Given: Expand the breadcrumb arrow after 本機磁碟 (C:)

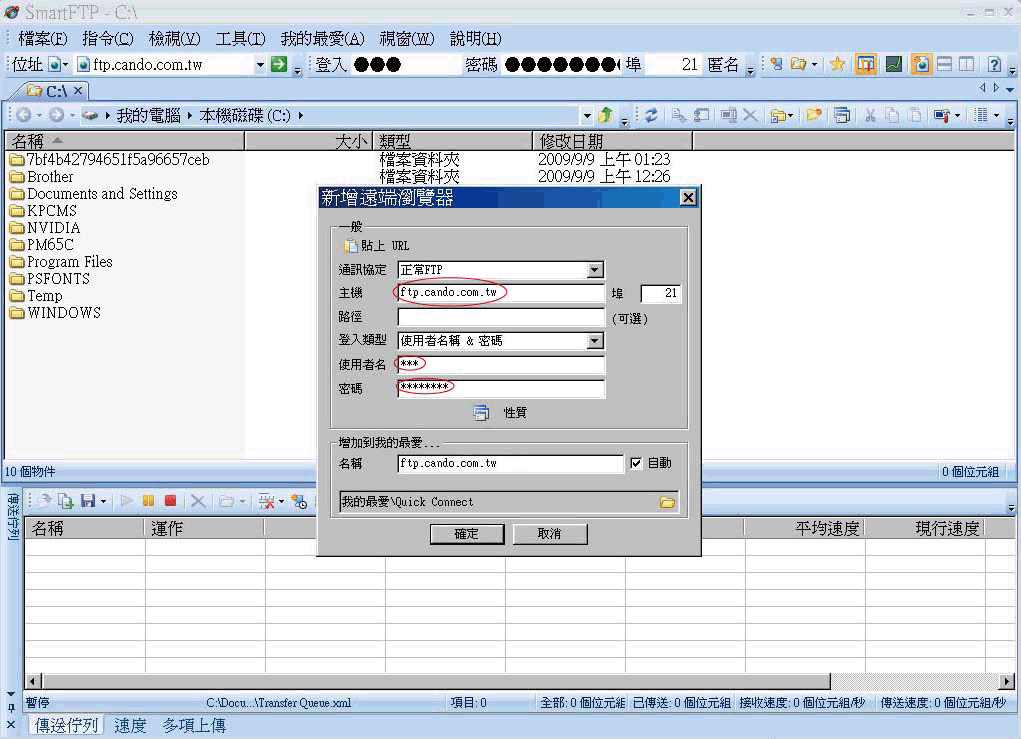Looking at the screenshot, I should point(301,115).
